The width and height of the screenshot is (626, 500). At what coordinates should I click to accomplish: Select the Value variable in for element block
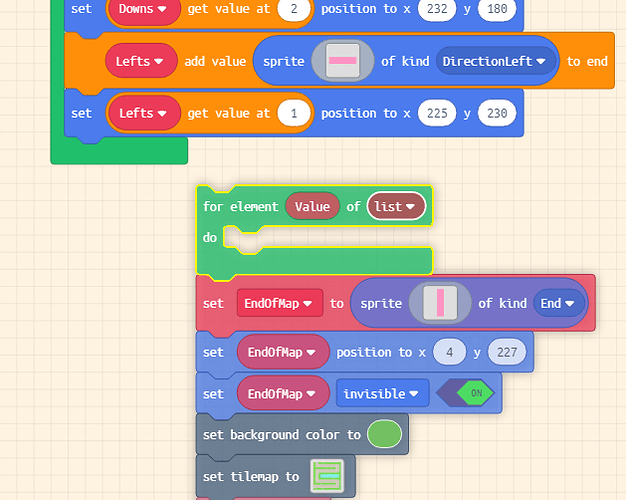[312, 206]
